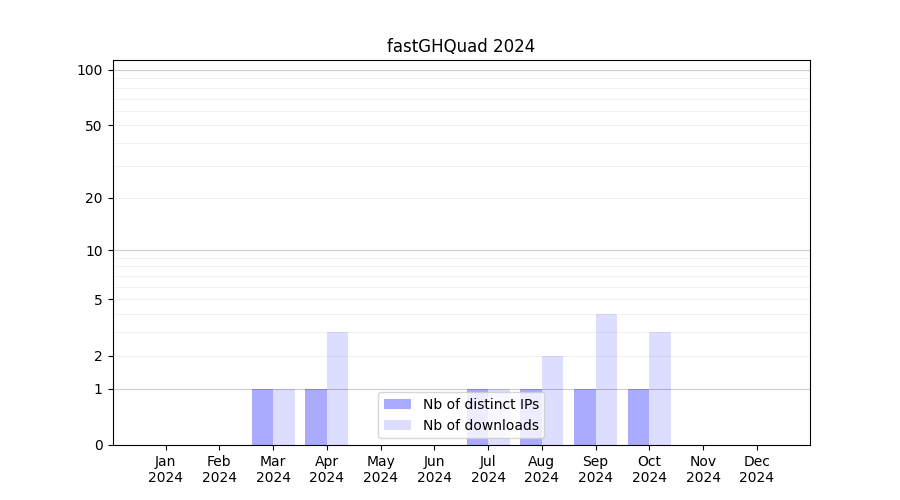Click the chart title fastGHQuad 2024

point(461,46)
